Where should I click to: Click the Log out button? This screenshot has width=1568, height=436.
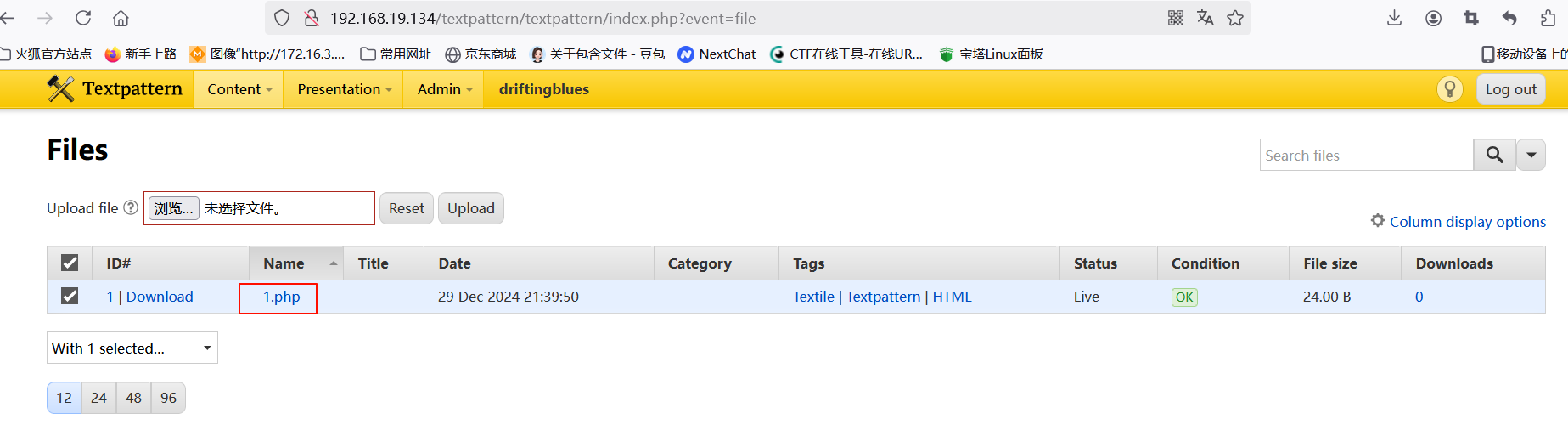tap(1511, 89)
